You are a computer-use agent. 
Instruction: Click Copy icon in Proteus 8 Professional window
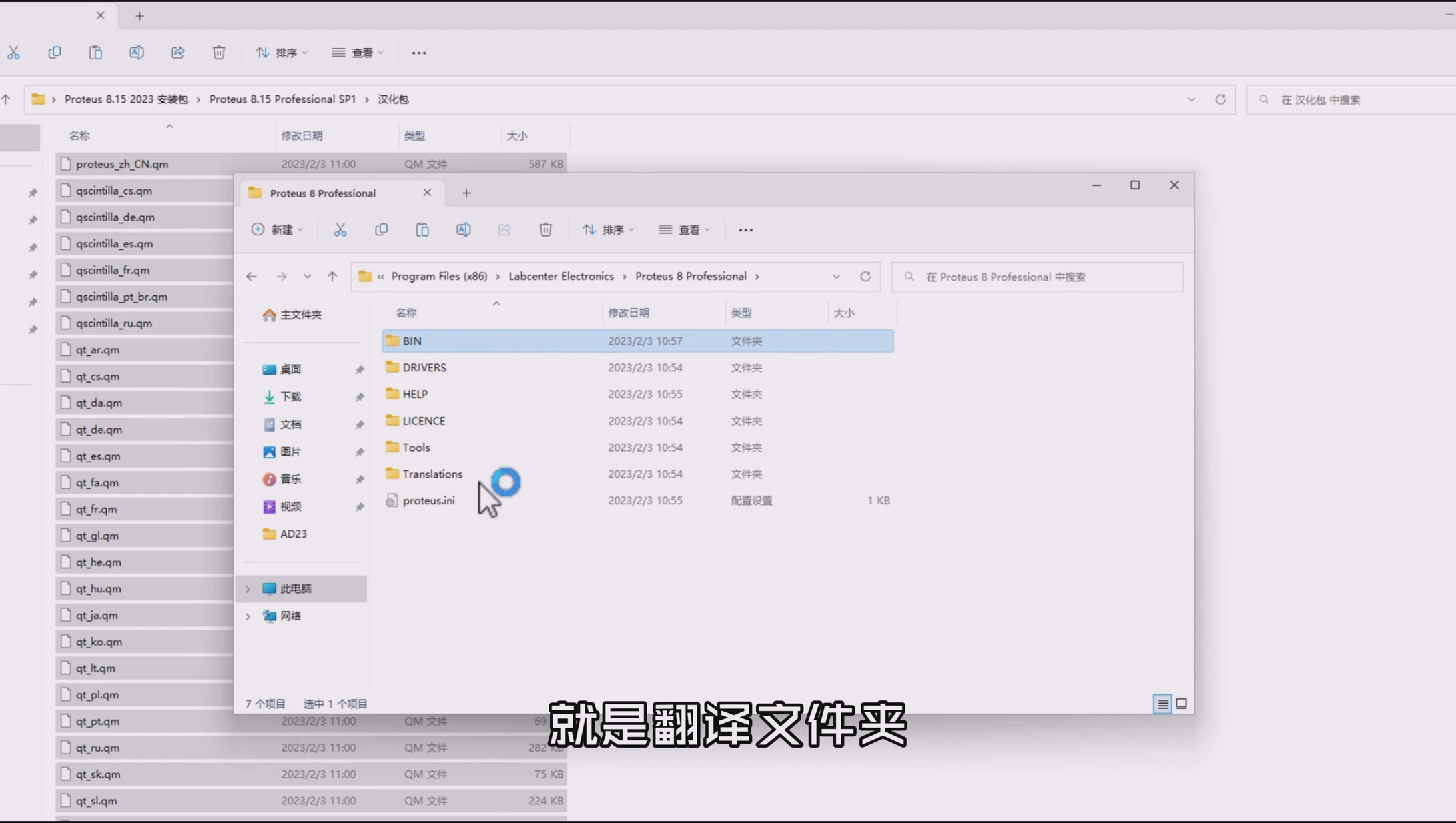pyautogui.click(x=381, y=229)
